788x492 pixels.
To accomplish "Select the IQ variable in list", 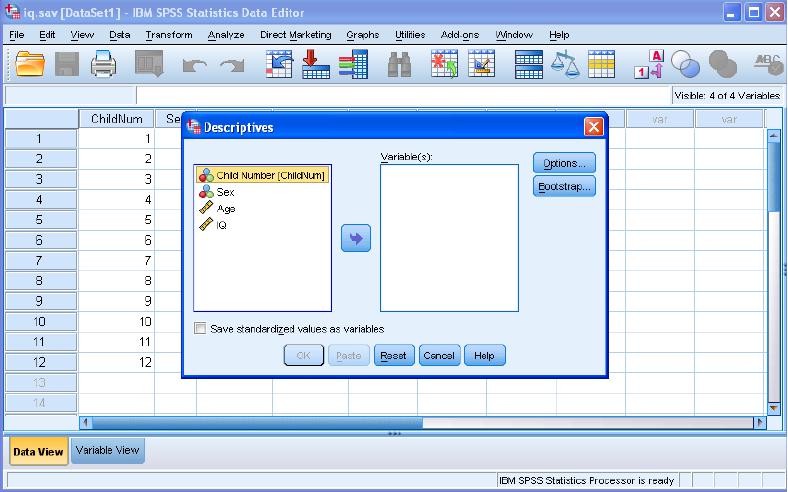I will pos(221,225).
